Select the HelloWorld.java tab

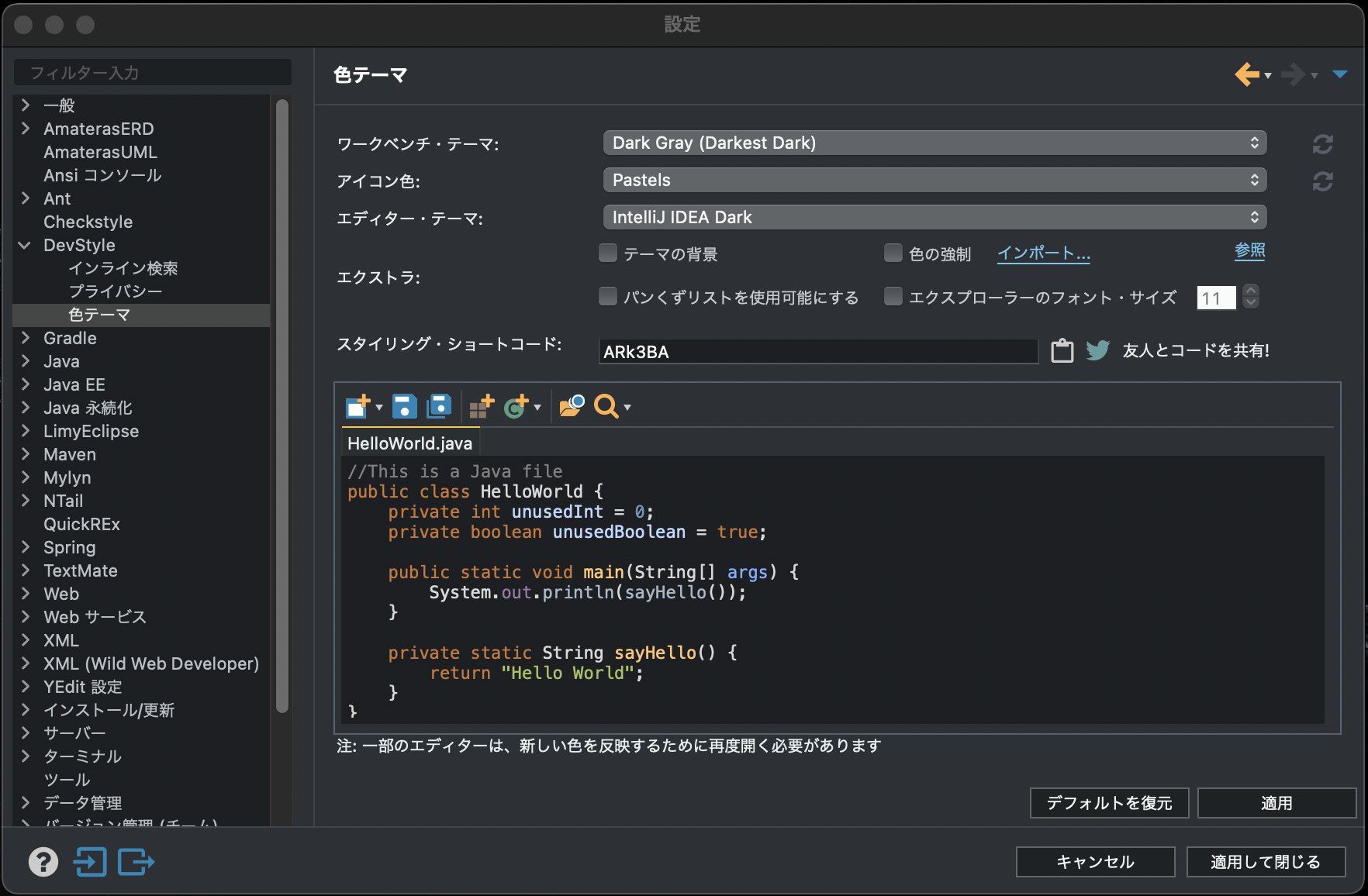[409, 443]
